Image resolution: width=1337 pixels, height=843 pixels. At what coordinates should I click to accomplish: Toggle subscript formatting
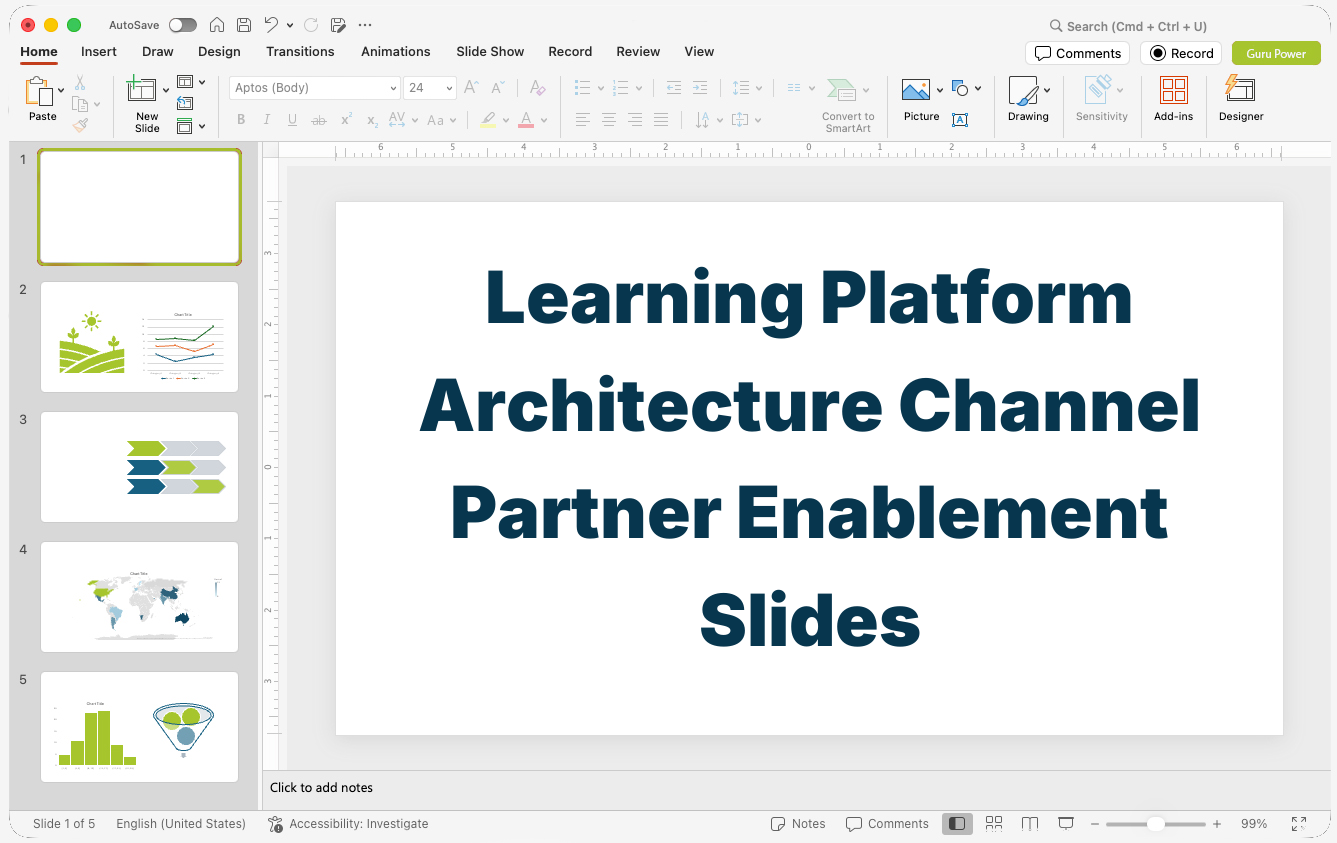pyautogui.click(x=372, y=120)
